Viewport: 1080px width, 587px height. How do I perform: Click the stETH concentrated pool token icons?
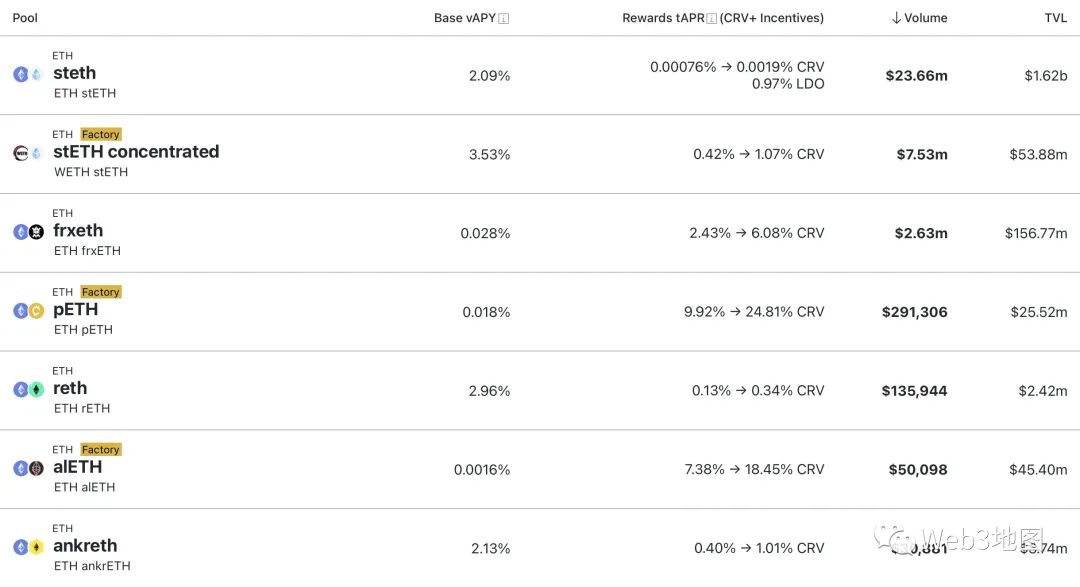click(x=28, y=153)
